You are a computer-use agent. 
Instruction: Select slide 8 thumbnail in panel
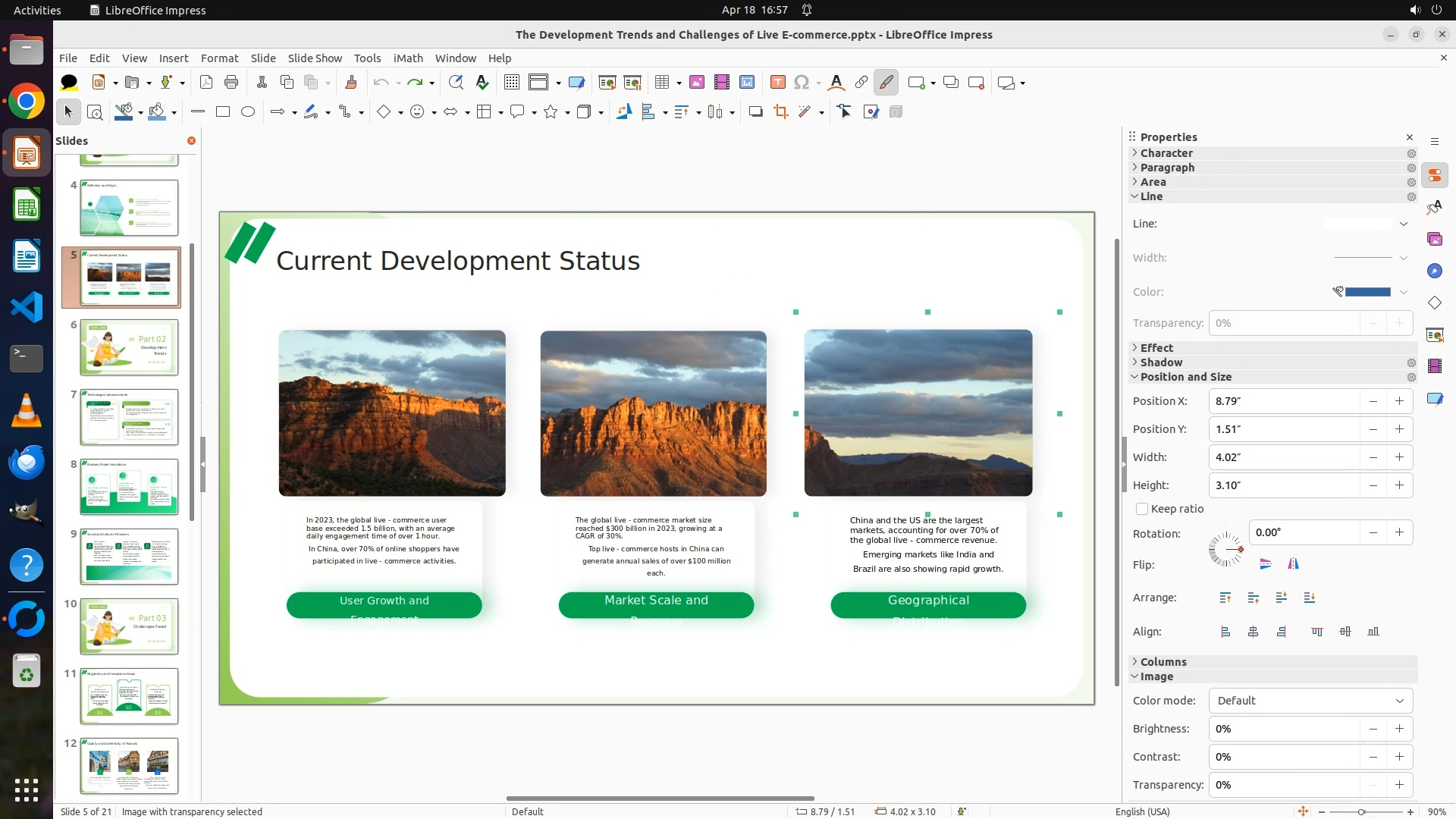[129, 487]
